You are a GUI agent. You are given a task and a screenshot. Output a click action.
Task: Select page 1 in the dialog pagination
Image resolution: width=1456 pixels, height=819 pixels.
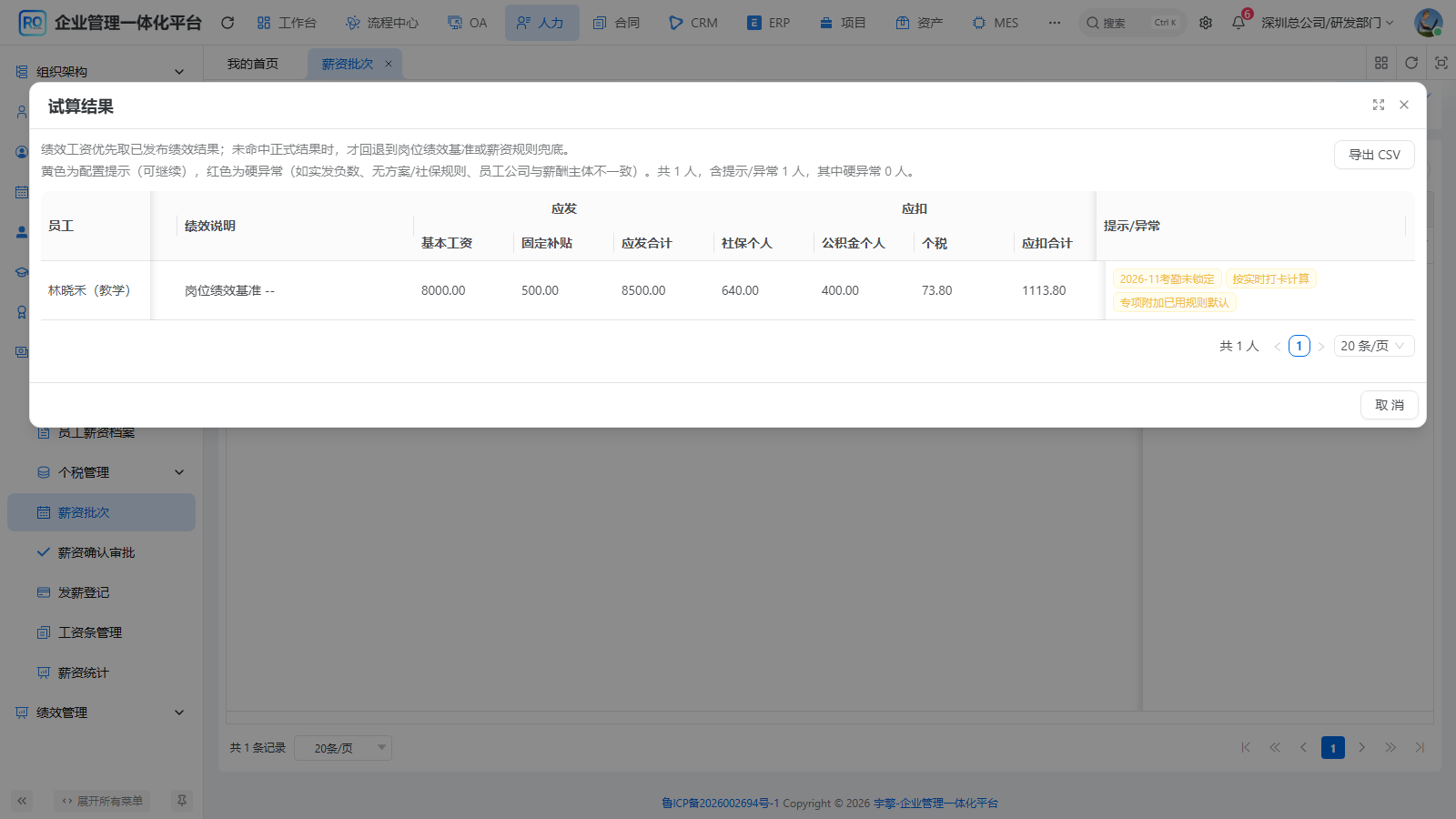click(x=1299, y=346)
